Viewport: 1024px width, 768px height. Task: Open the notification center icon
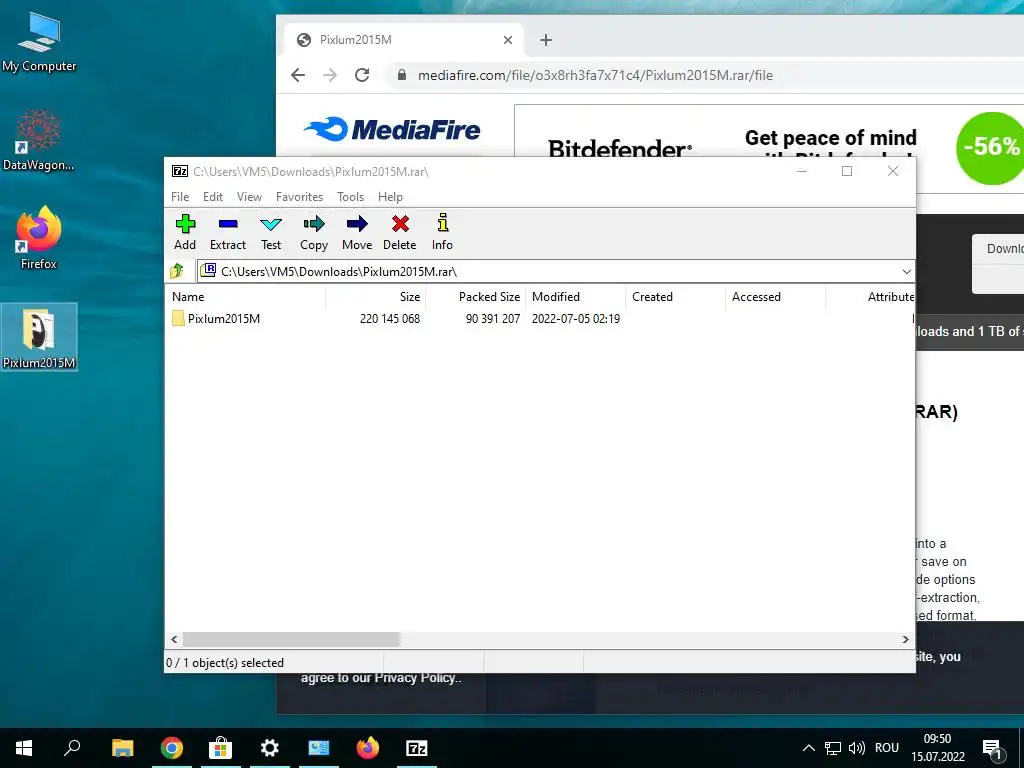coord(992,748)
